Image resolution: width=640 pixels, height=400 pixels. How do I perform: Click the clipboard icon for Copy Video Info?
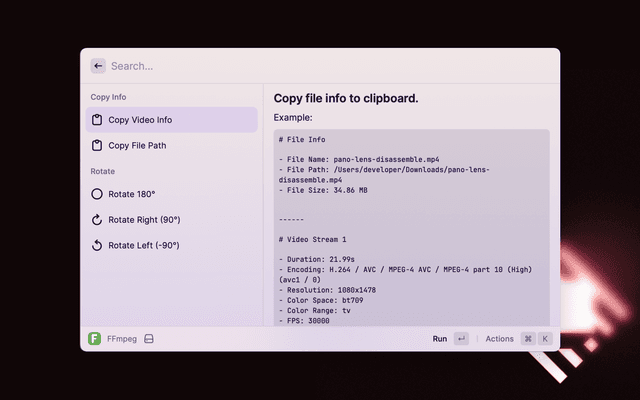click(x=96, y=120)
